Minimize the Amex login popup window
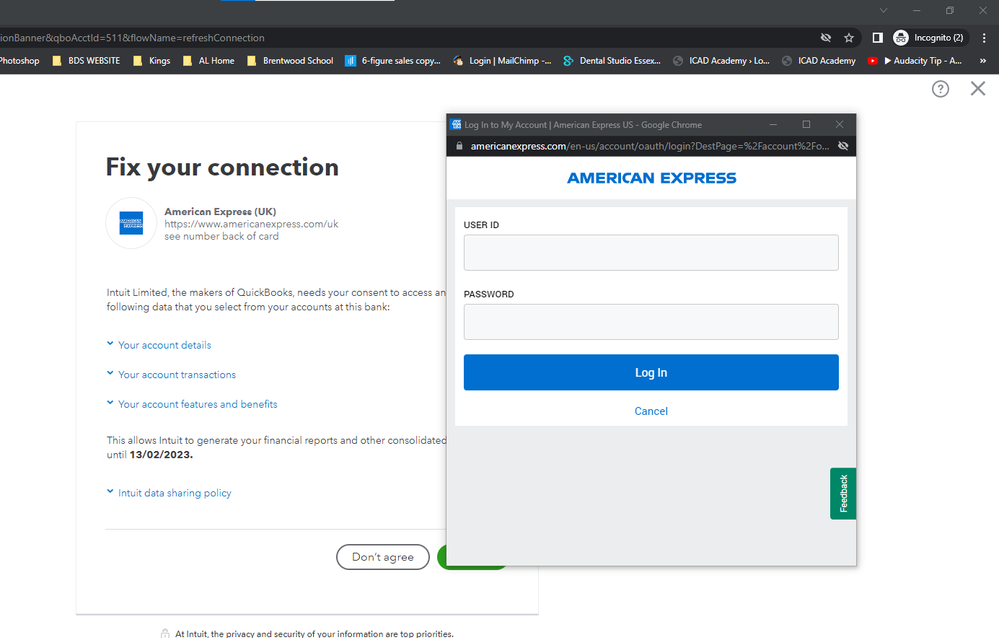The height and width of the screenshot is (638, 999). tap(773, 124)
